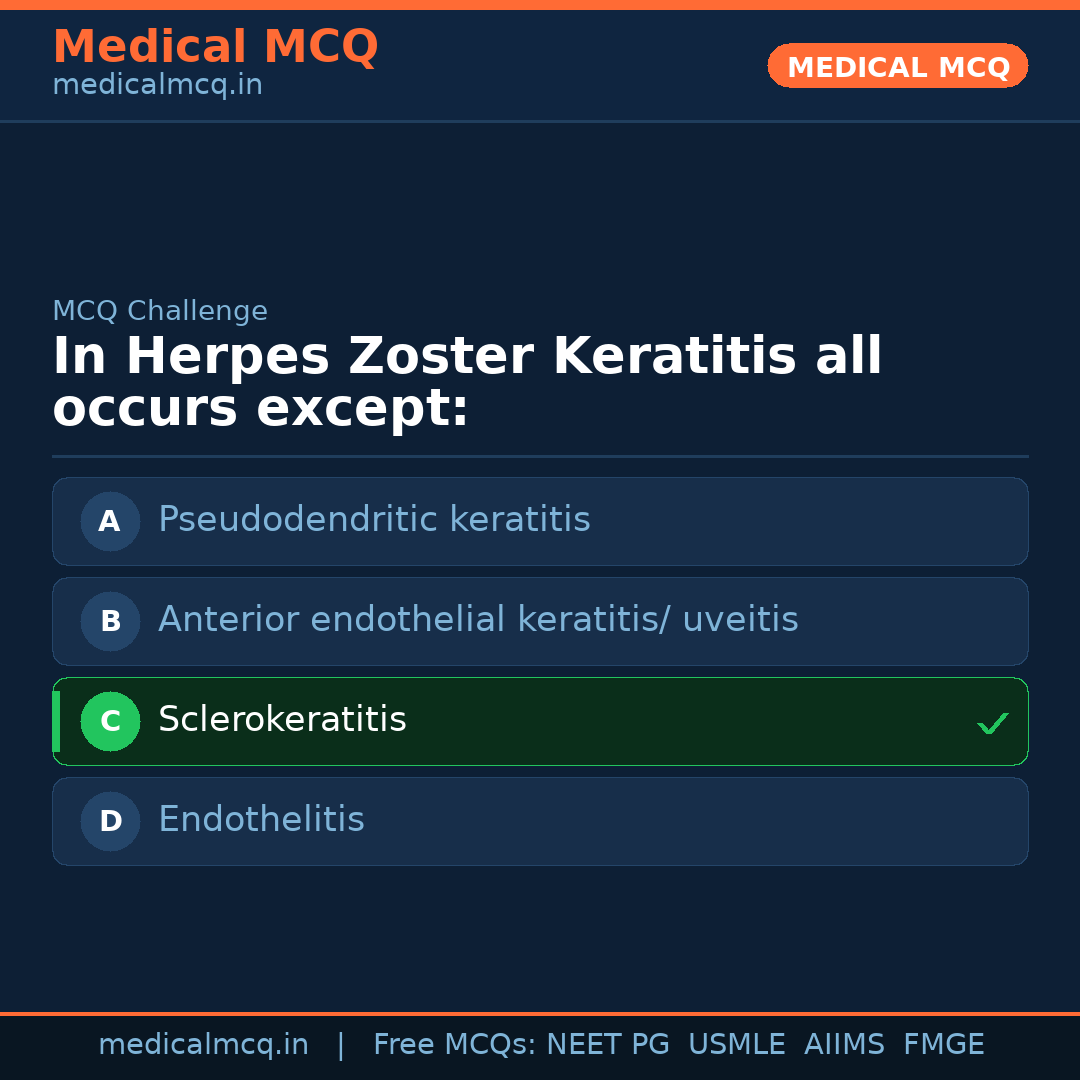Choose the Endothelitis answer option
1080x1080 pixels.
tap(261, 820)
